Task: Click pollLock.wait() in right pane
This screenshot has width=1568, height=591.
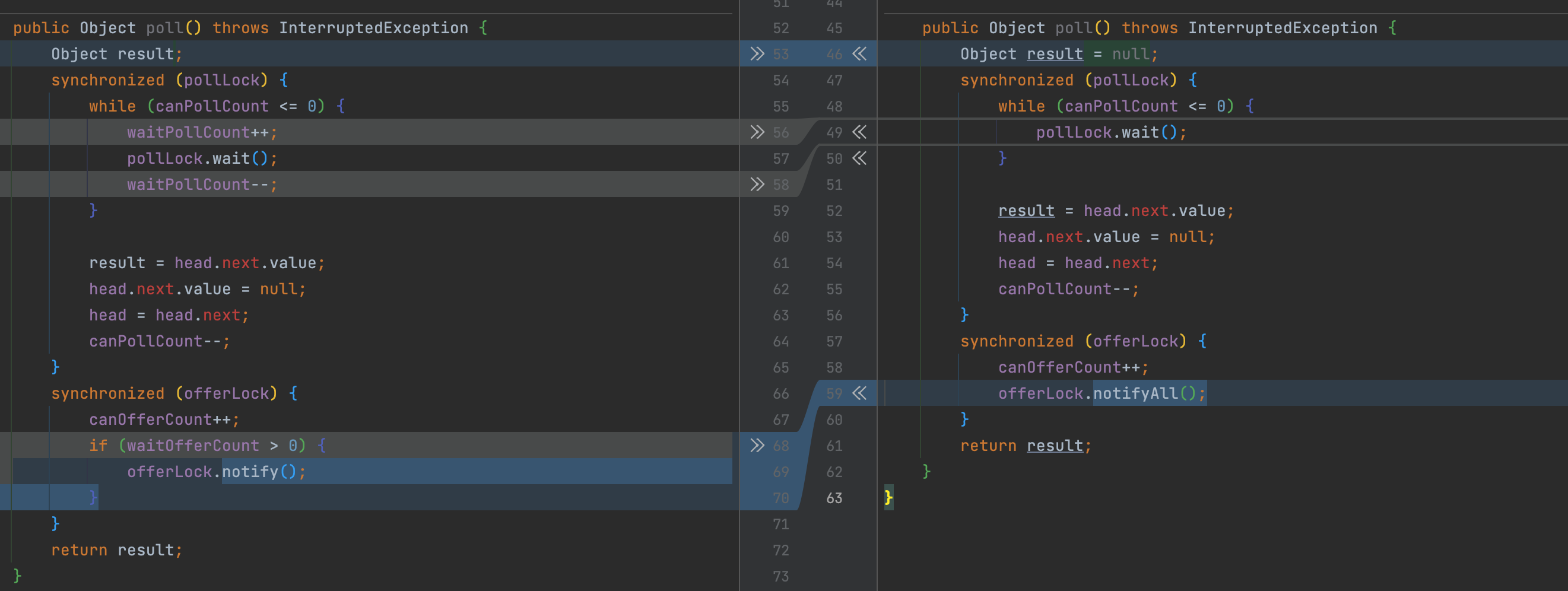Action: tap(1112, 132)
